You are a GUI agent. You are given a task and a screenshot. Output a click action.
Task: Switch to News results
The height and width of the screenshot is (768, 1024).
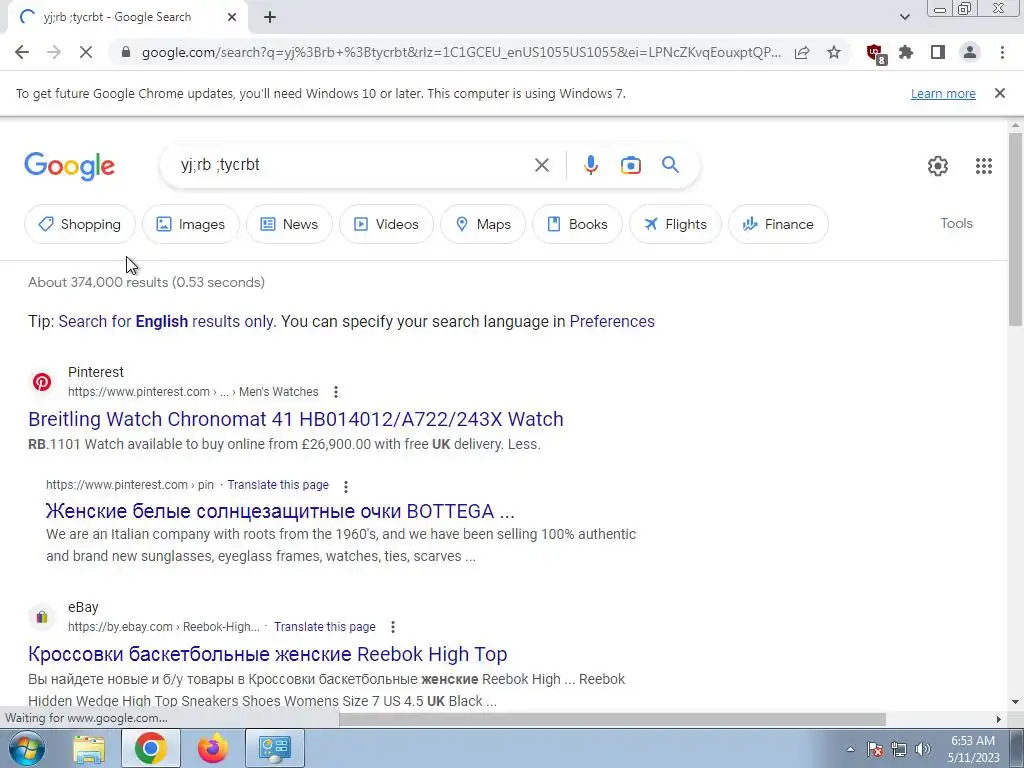click(289, 224)
